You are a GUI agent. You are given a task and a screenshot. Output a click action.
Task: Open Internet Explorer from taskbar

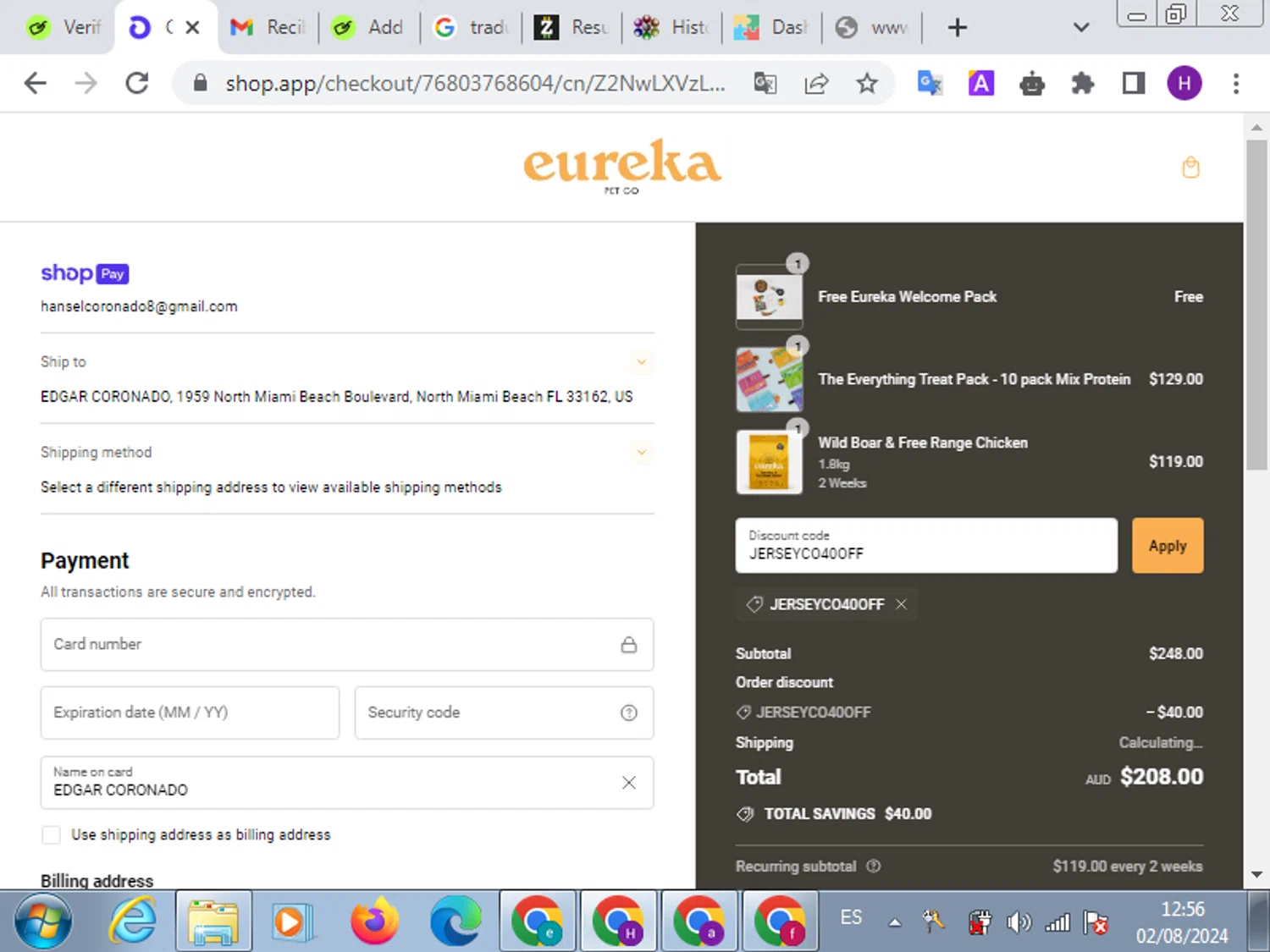[133, 921]
